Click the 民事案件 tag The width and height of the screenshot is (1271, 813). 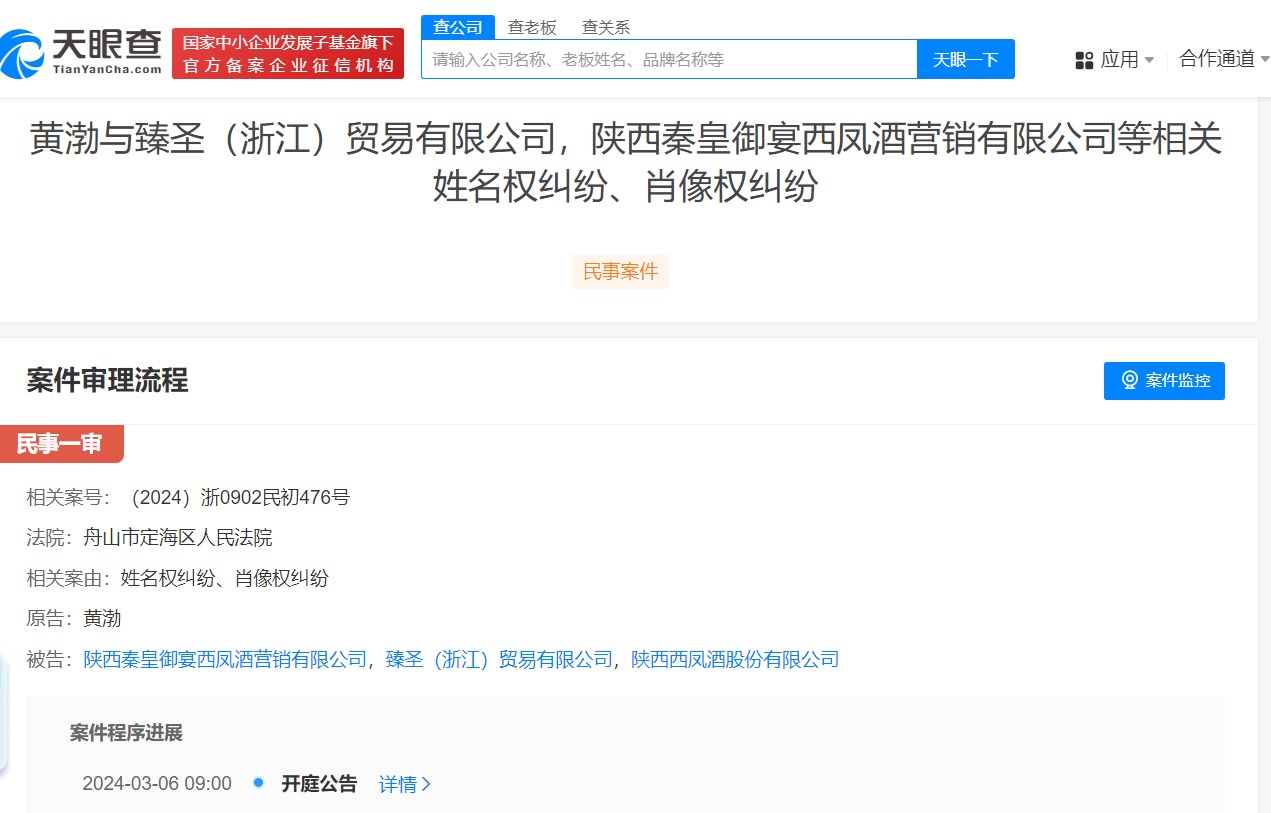click(x=620, y=271)
